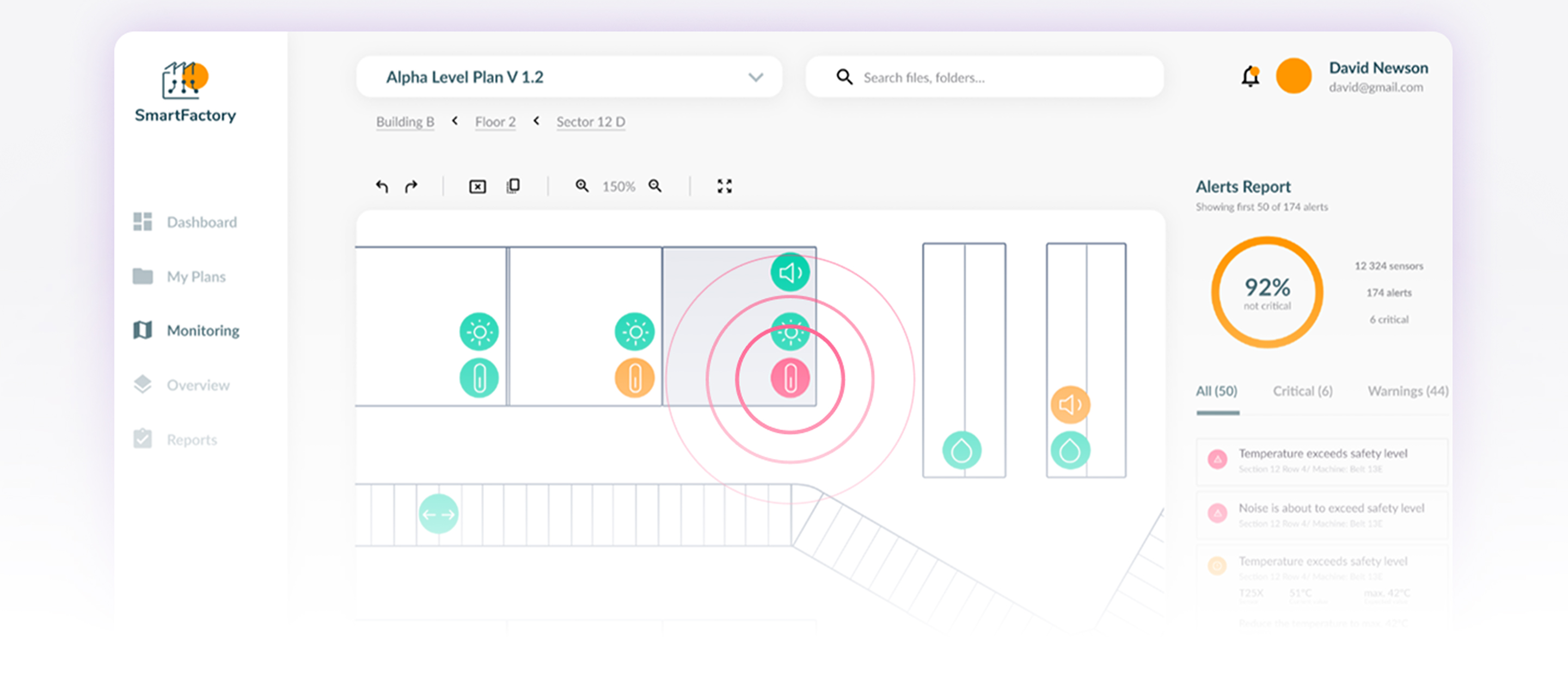Click the copy/duplicate toolbar icon

[x=513, y=186]
